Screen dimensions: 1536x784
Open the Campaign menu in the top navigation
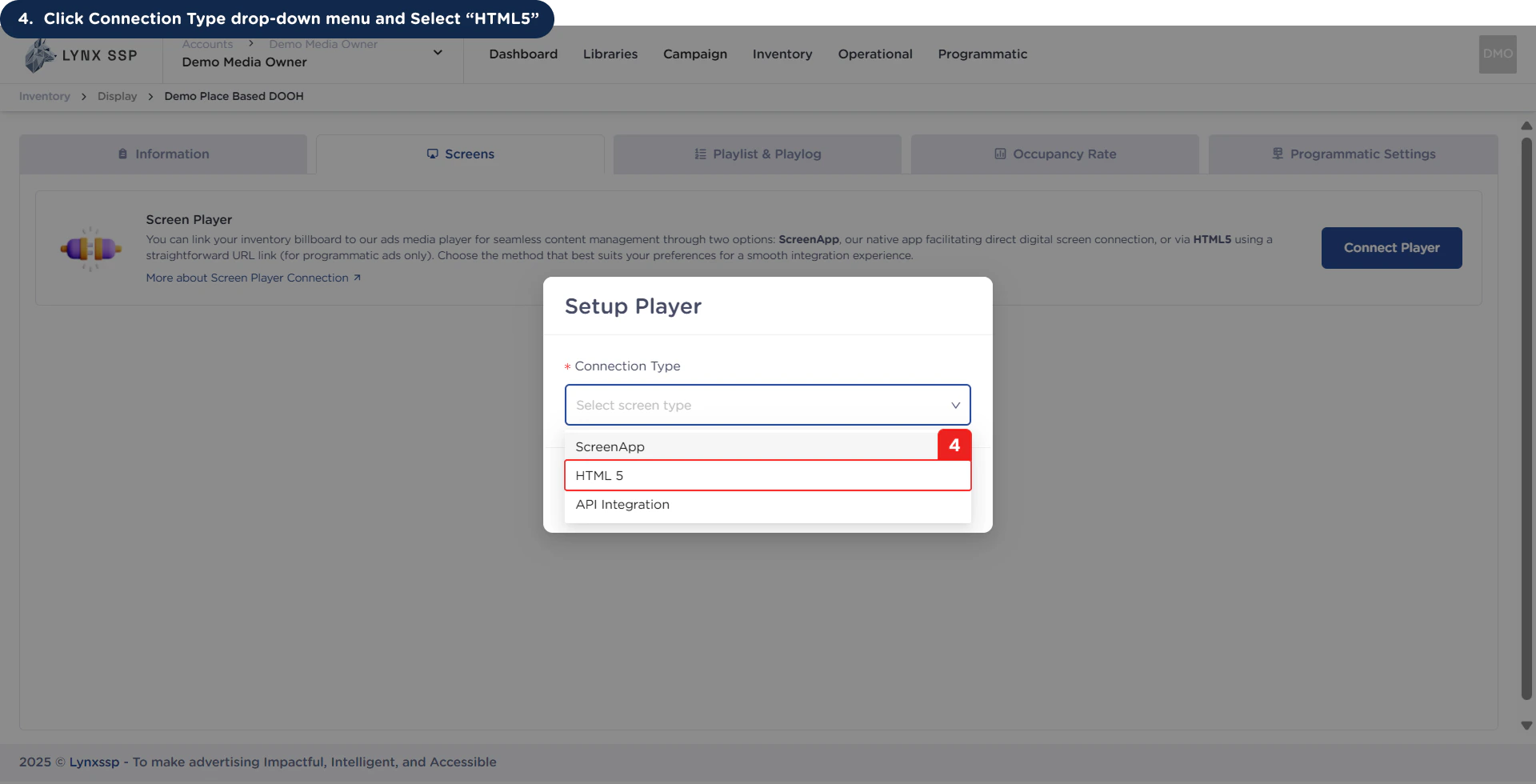(694, 54)
